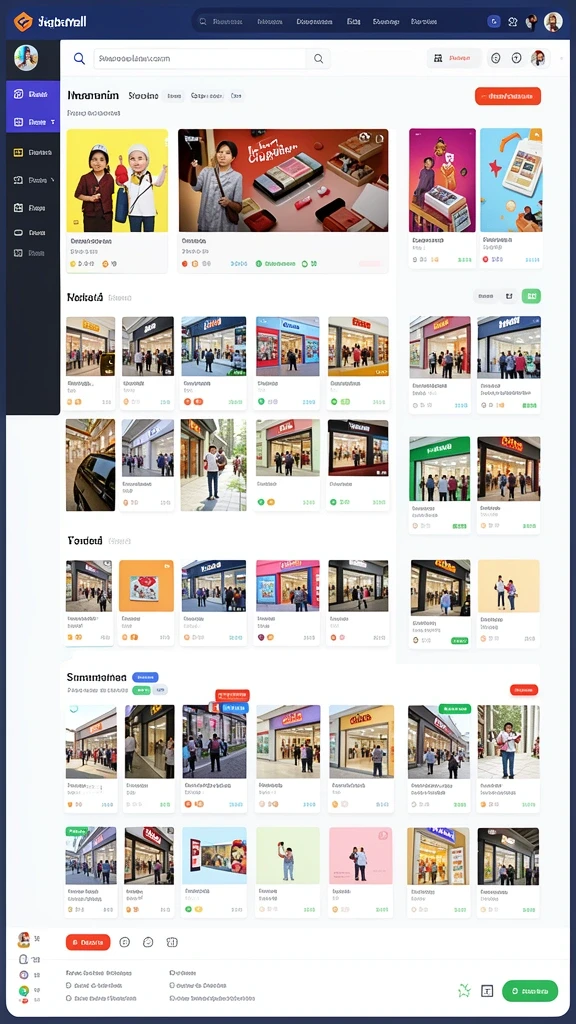Select the first highlighted purple sidebar menu item
The image size is (576, 1024).
tap(33, 95)
